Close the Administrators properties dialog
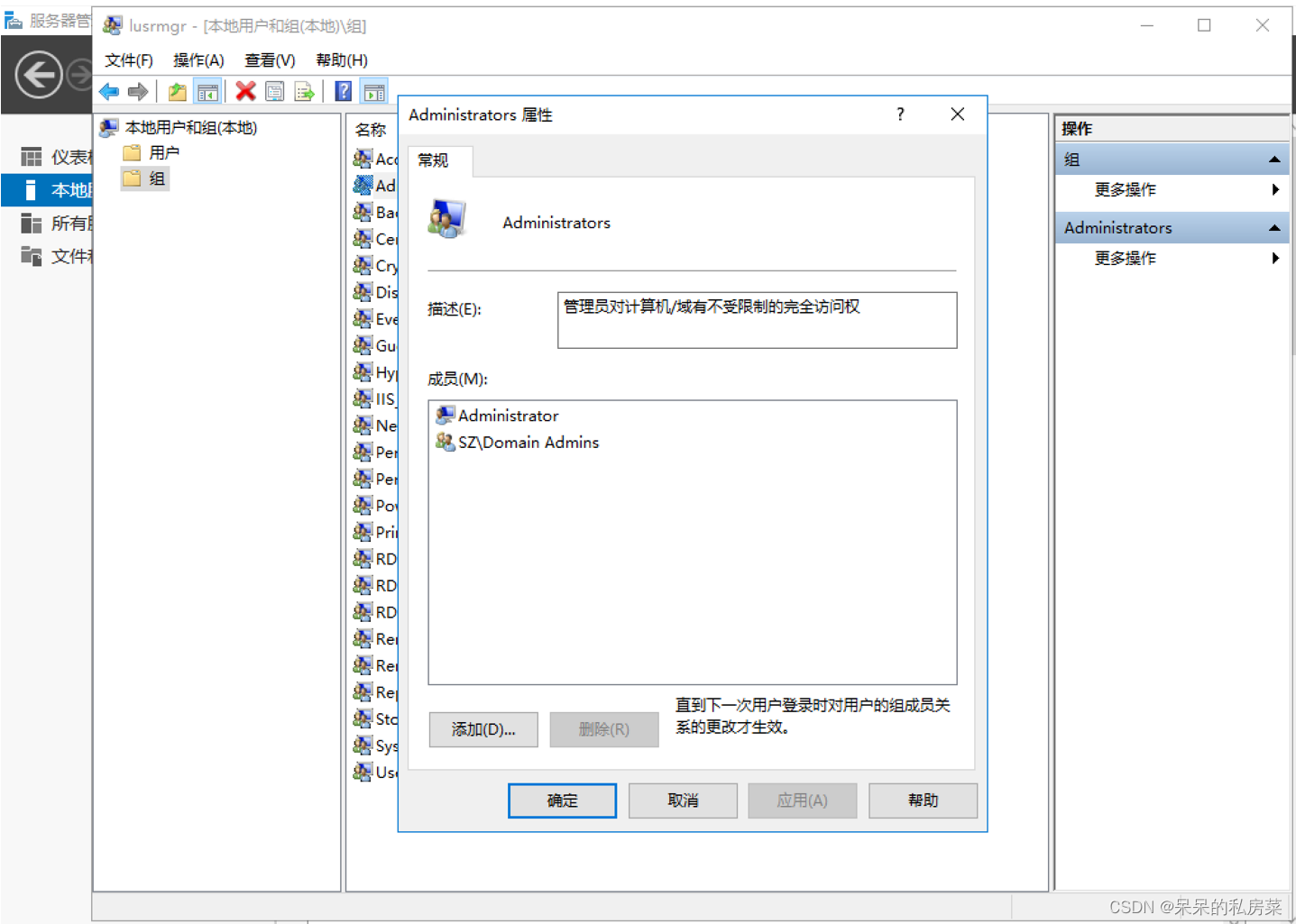Viewport: 1296px width, 924px height. (x=958, y=114)
